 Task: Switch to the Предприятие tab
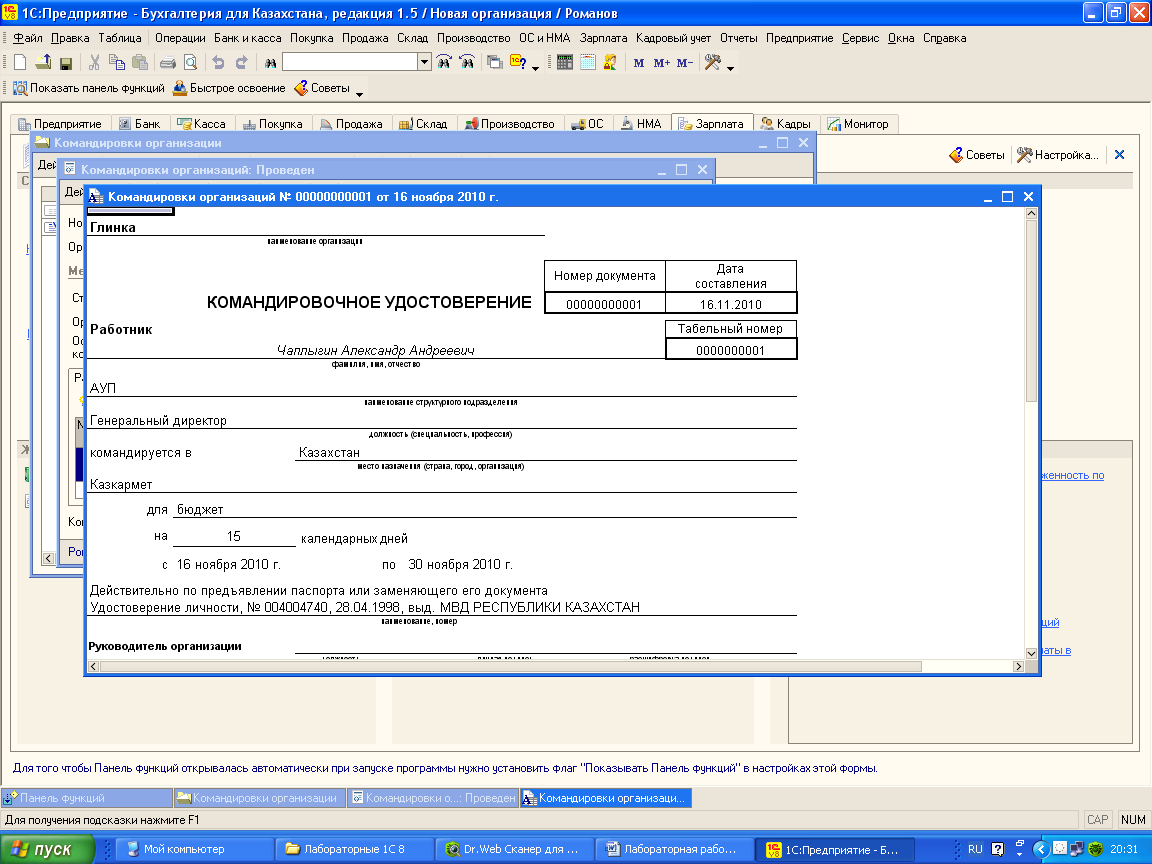pyautogui.click(x=60, y=124)
